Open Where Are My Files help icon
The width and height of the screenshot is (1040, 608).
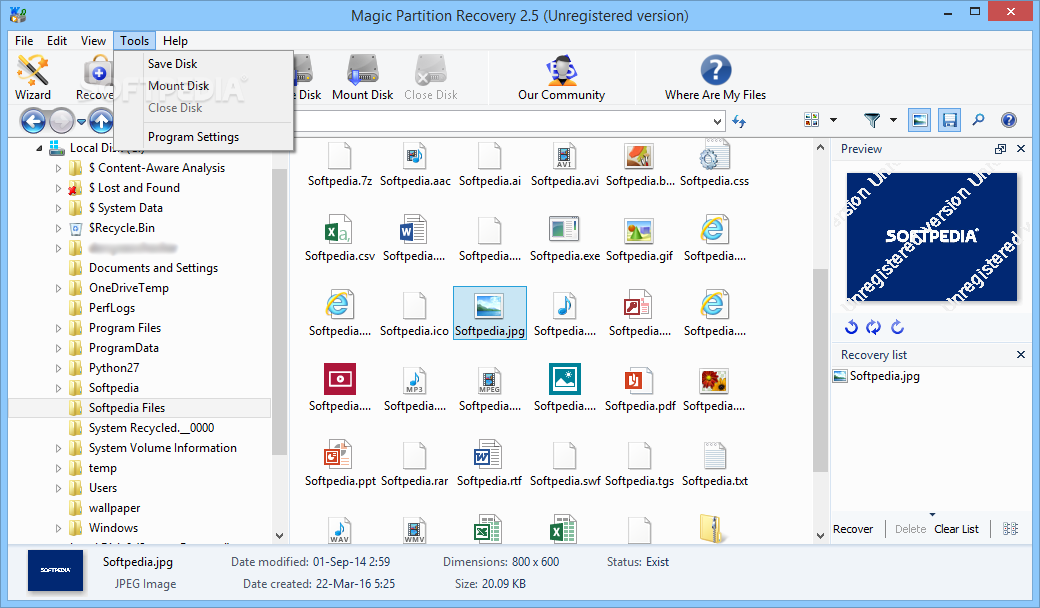715,78
